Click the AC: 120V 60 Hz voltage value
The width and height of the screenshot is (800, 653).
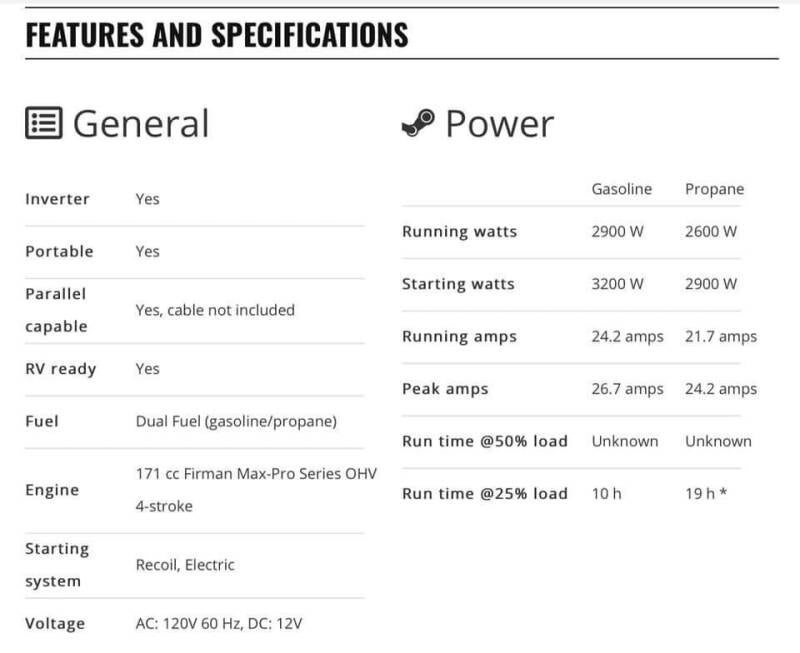(219, 624)
